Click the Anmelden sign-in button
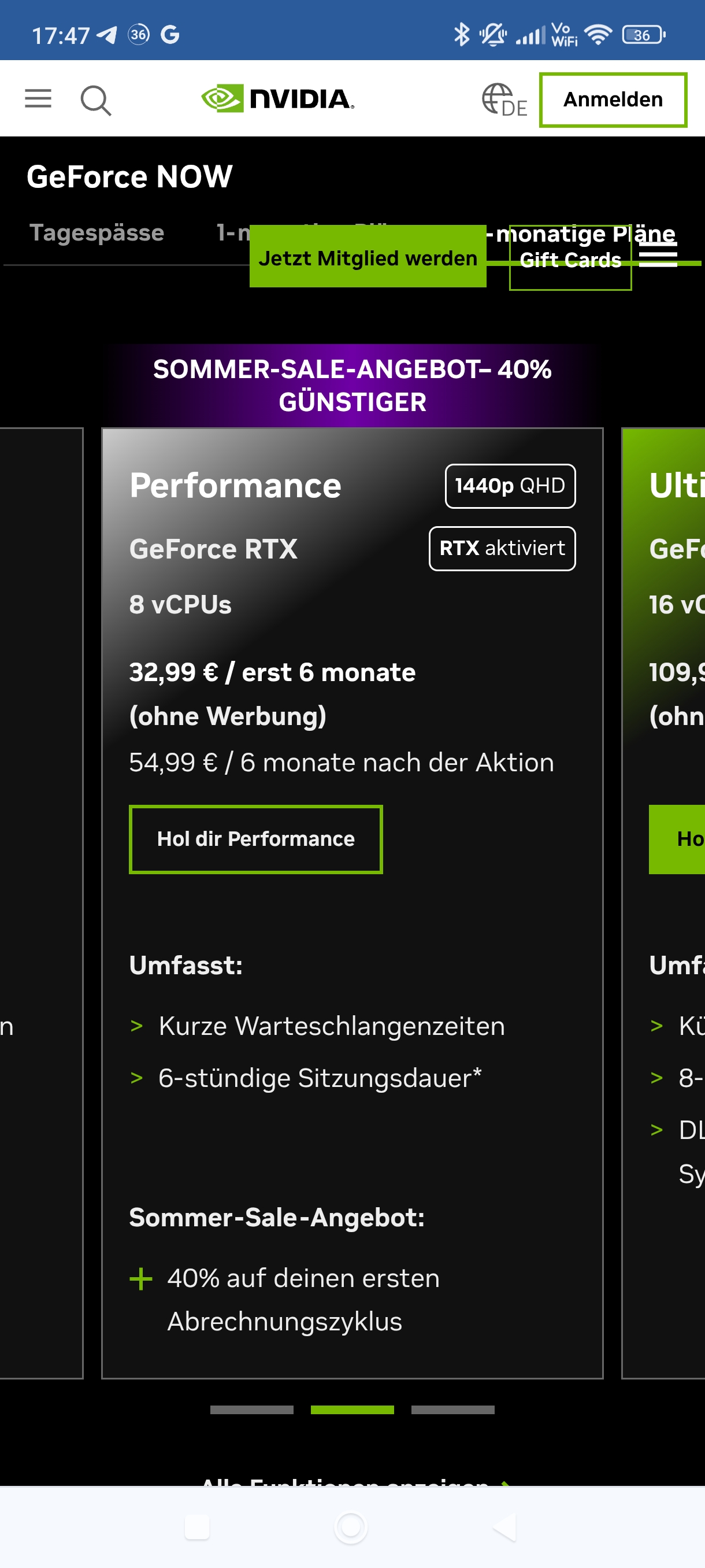 coord(613,100)
